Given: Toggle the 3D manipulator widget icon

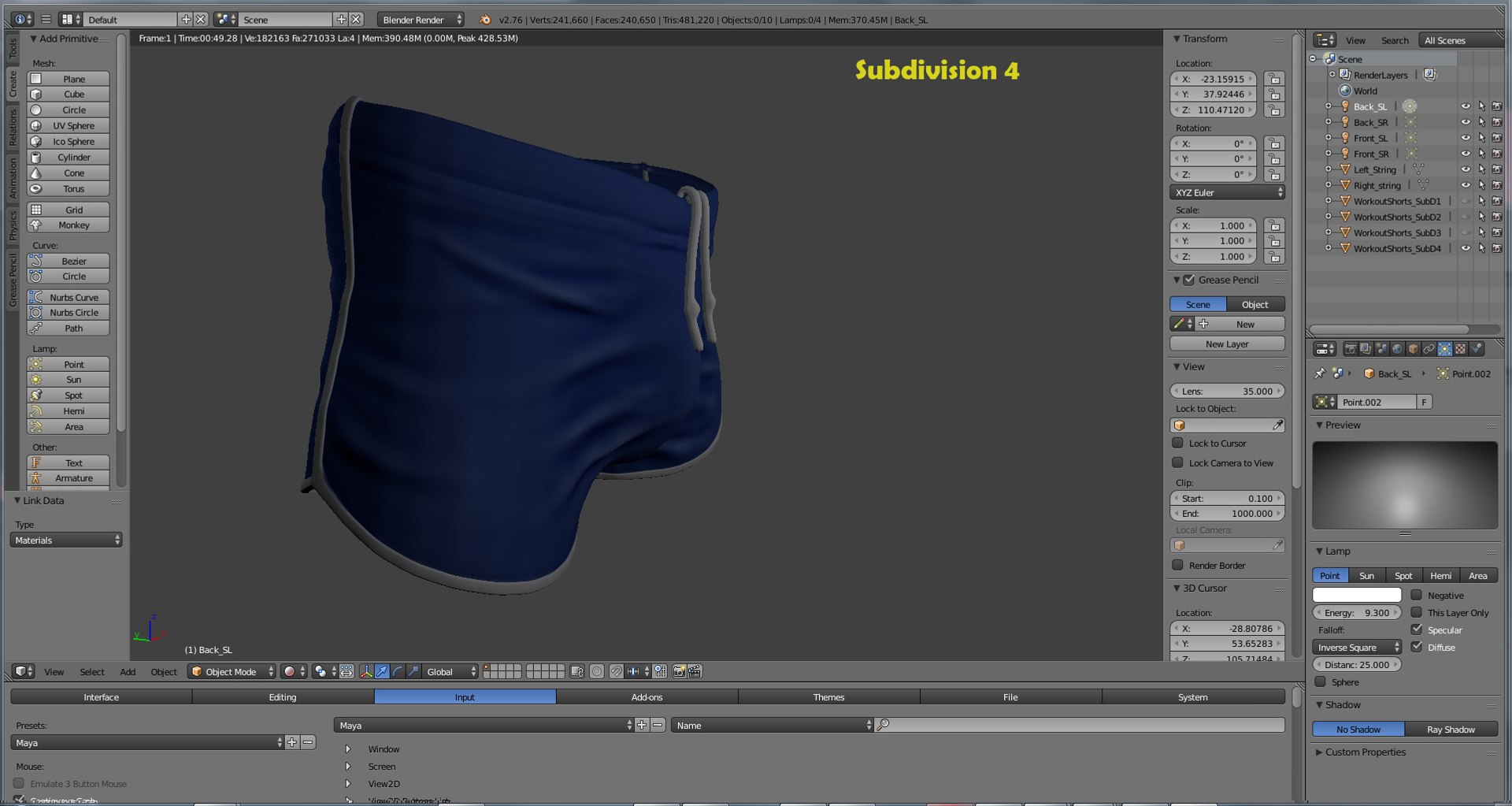Looking at the screenshot, I should point(366,671).
